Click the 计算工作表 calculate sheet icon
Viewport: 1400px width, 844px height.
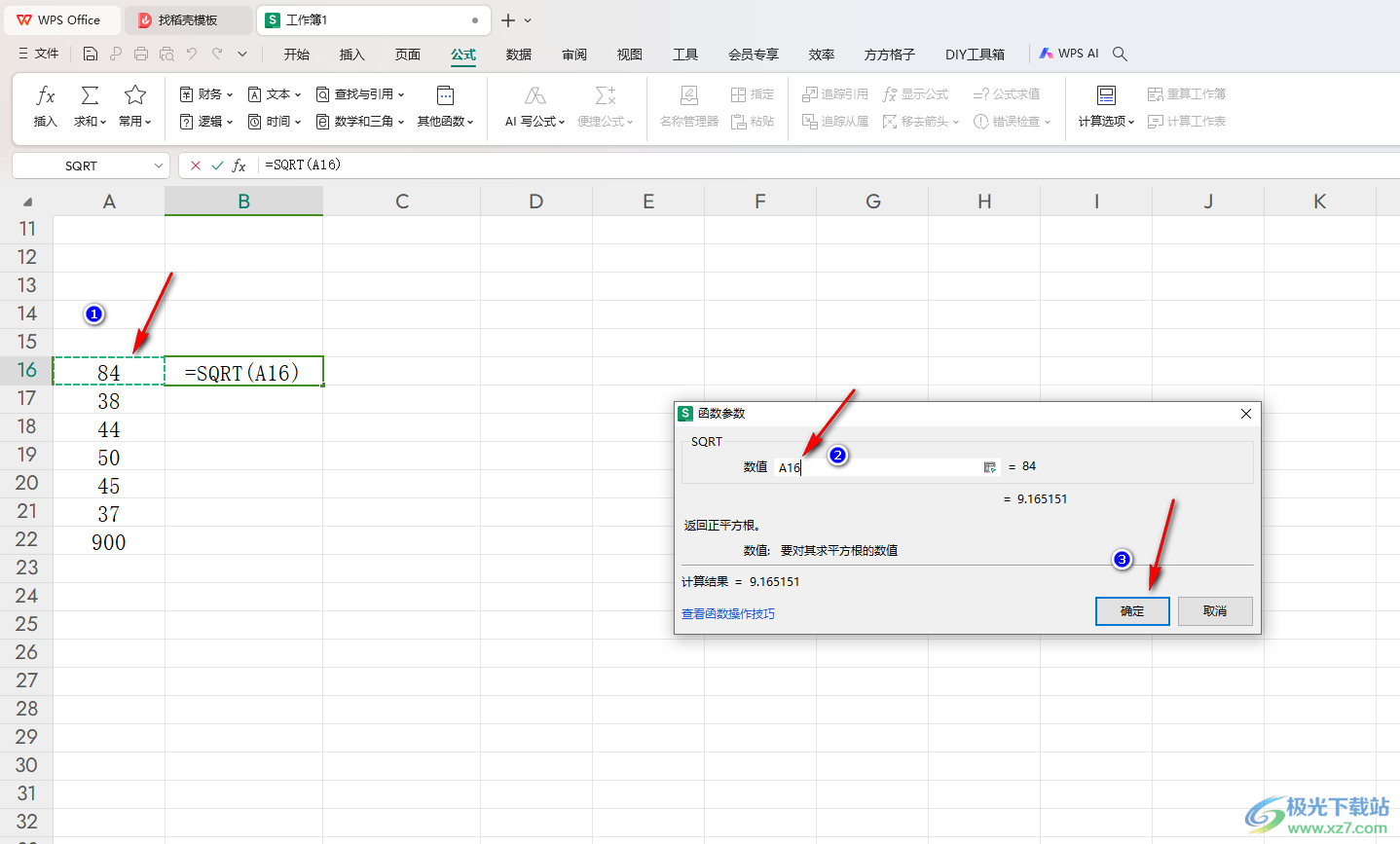point(1156,122)
